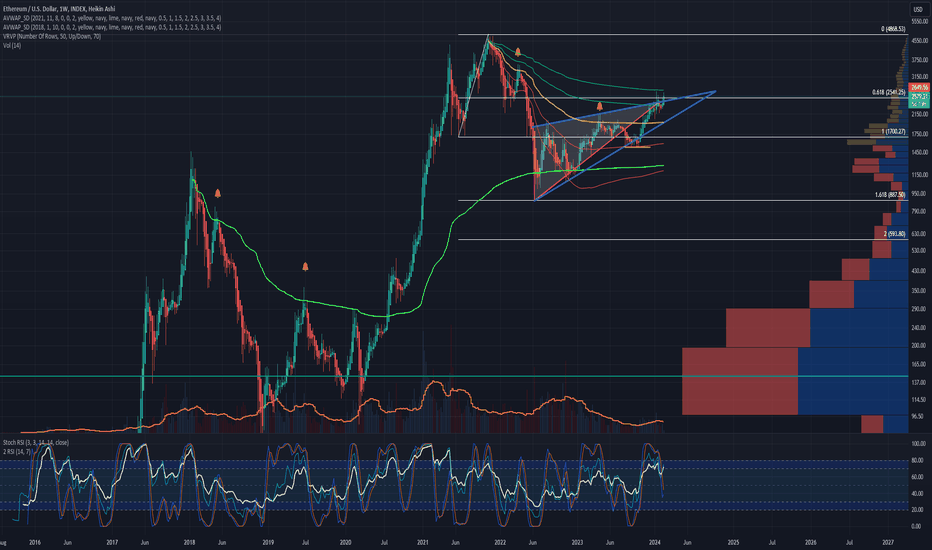
Task: Click the 100.00 value on RSI axis
Action: pyautogui.click(x=919, y=444)
